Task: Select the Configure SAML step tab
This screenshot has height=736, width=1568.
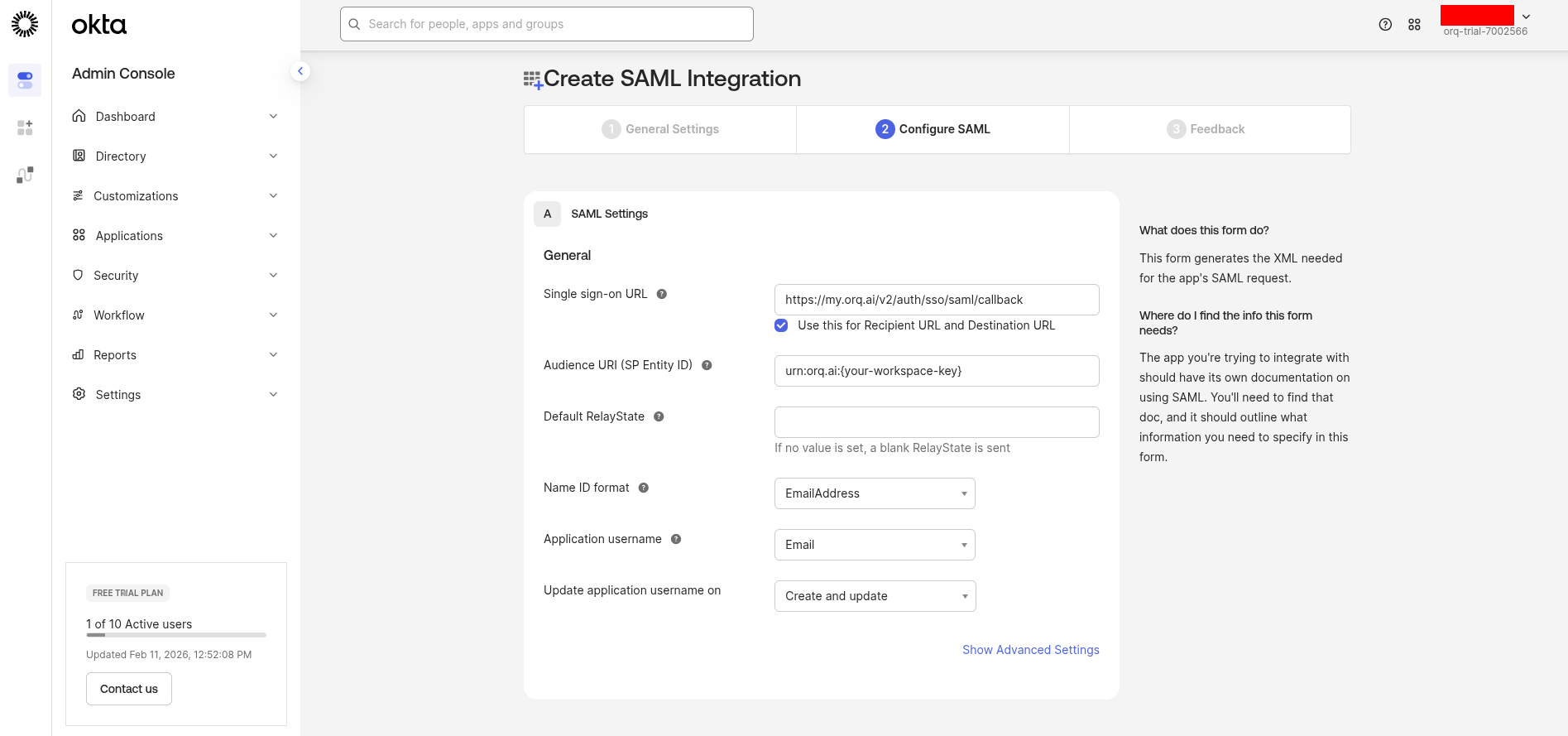Action: 933,129
